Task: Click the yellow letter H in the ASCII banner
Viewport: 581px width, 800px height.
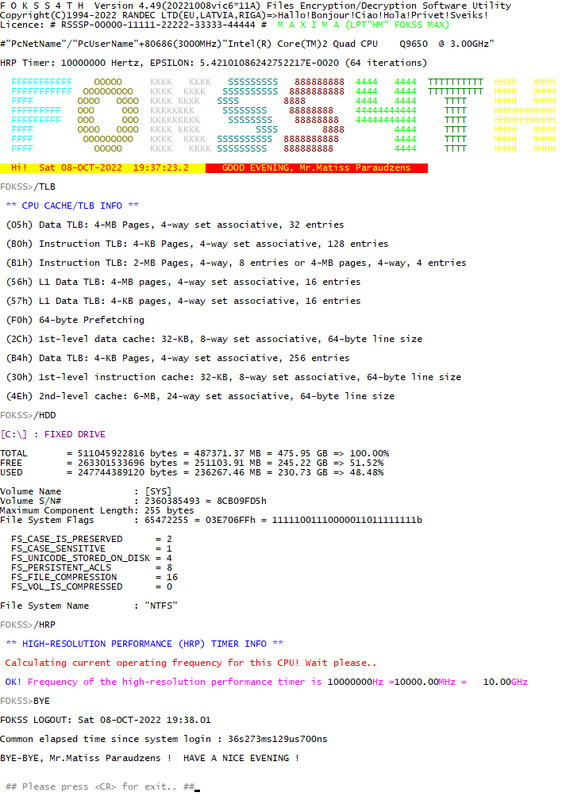Action: tap(525, 115)
